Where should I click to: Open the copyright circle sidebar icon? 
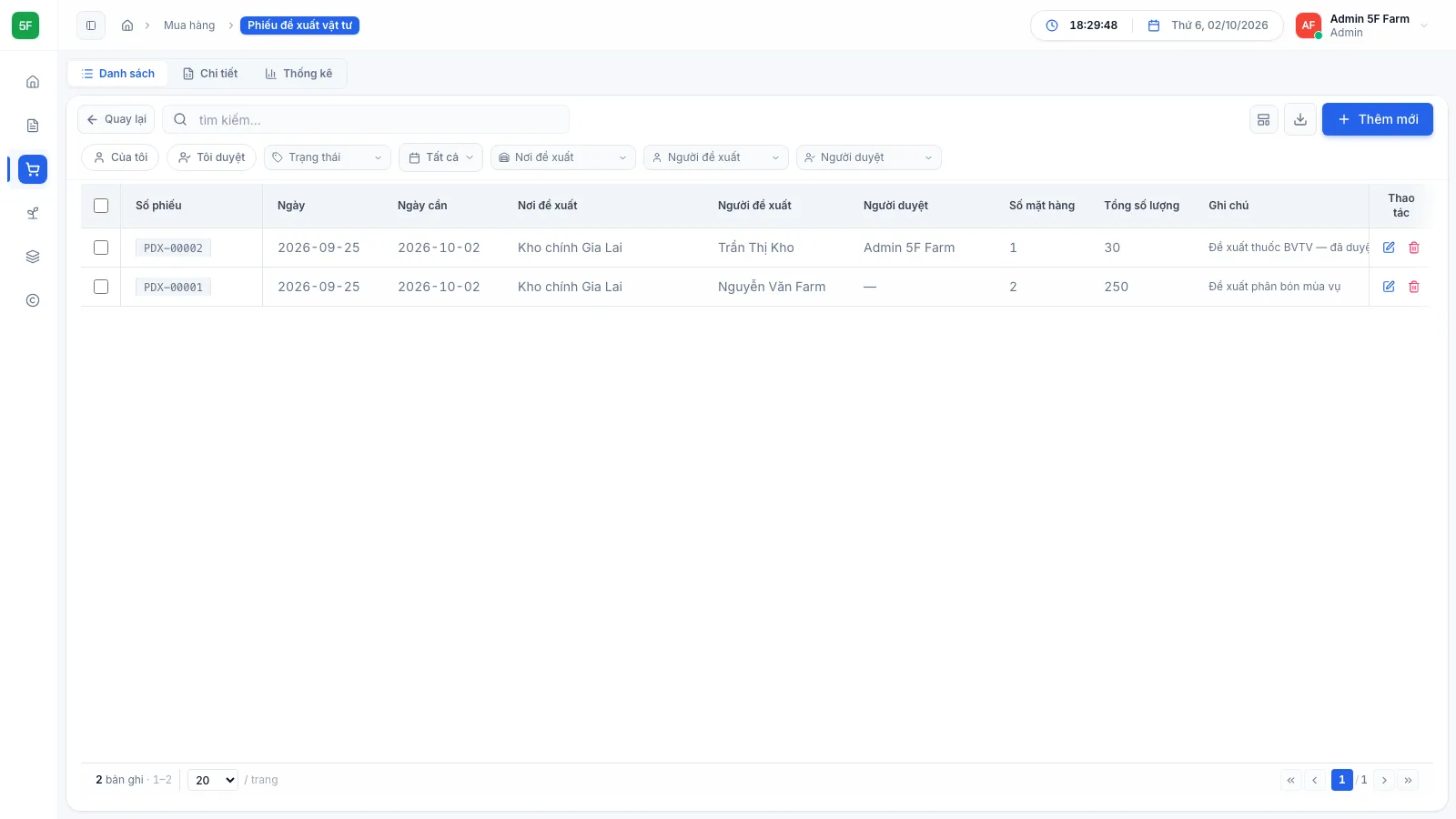[x=33, y=300]
